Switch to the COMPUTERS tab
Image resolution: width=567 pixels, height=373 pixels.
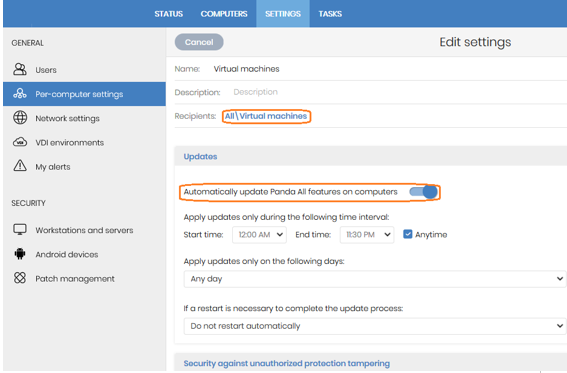[x=224, y=14]
